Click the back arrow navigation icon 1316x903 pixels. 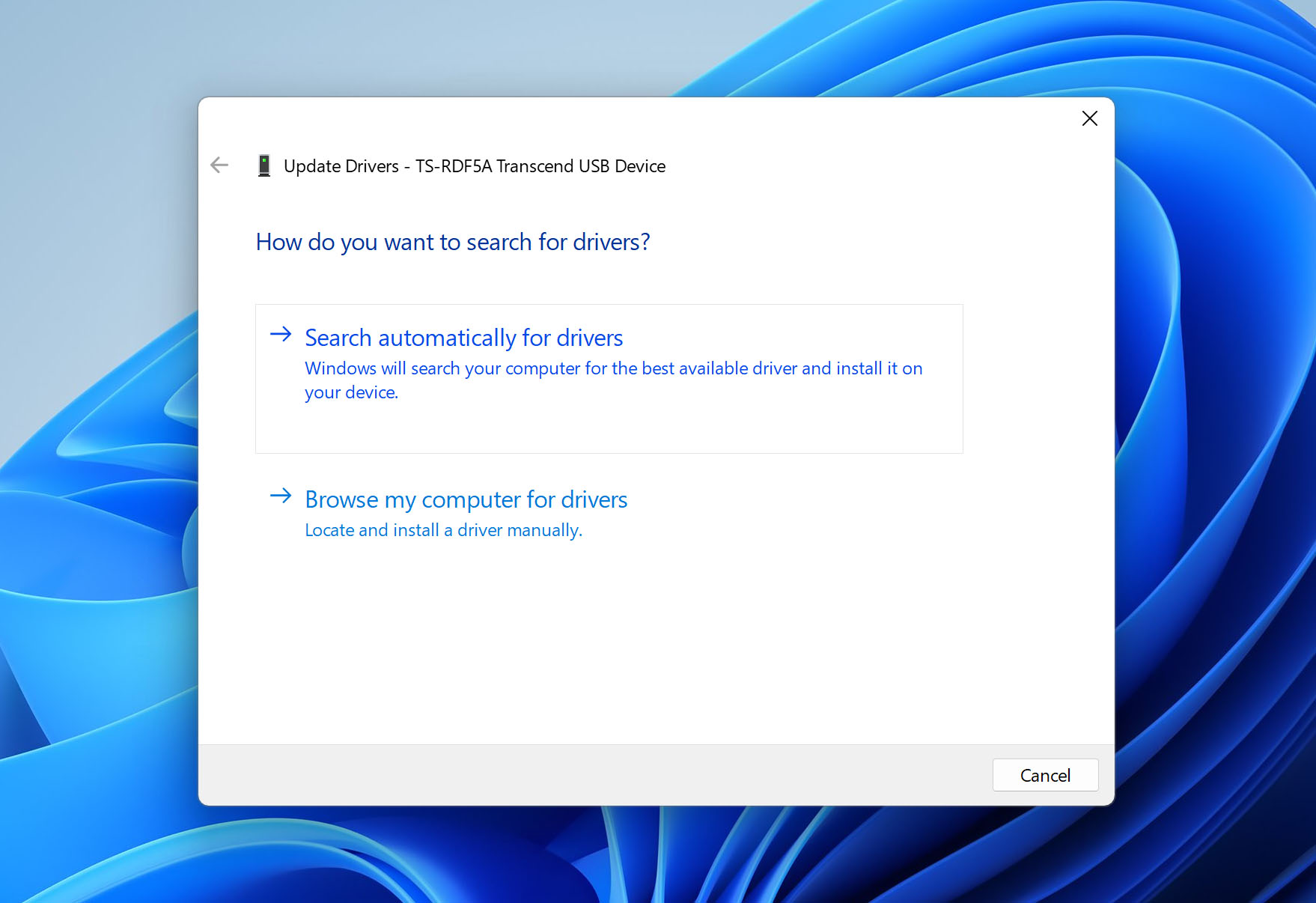pos(219,165)
